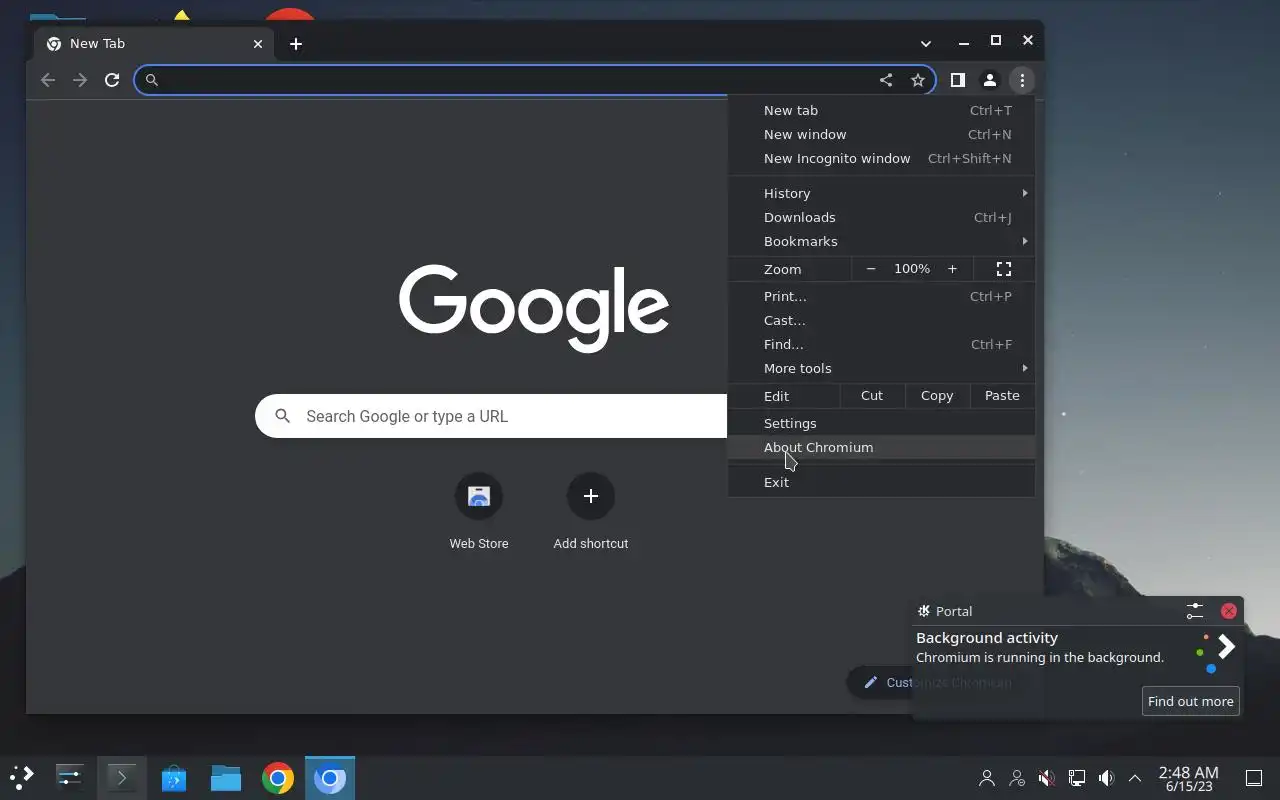Expand hidden system tray icons arrow
This screenshot has width=1280, height=800.
[1135, 777]
